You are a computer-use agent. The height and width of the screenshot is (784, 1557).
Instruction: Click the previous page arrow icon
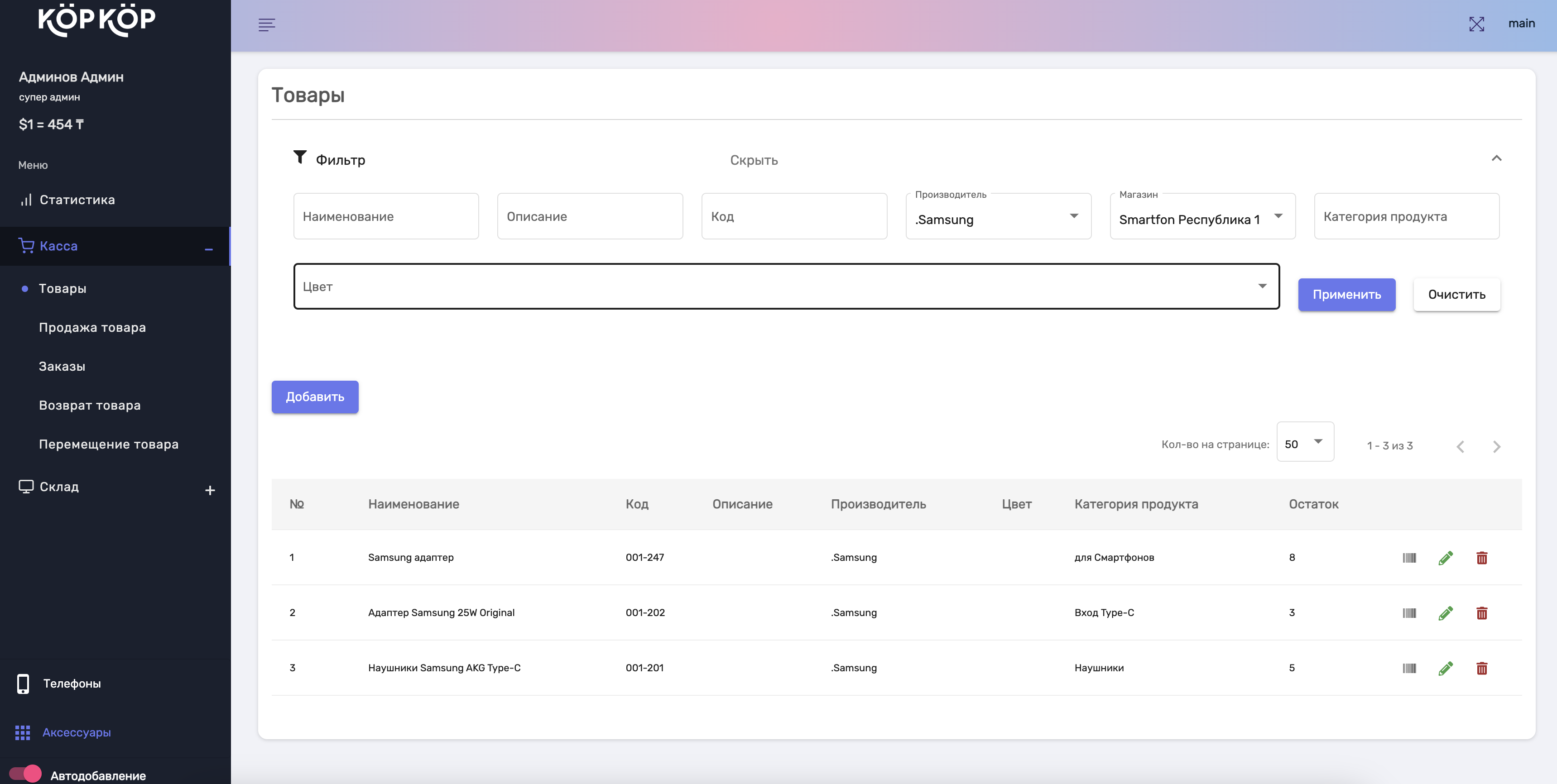tap(1460, 446)
